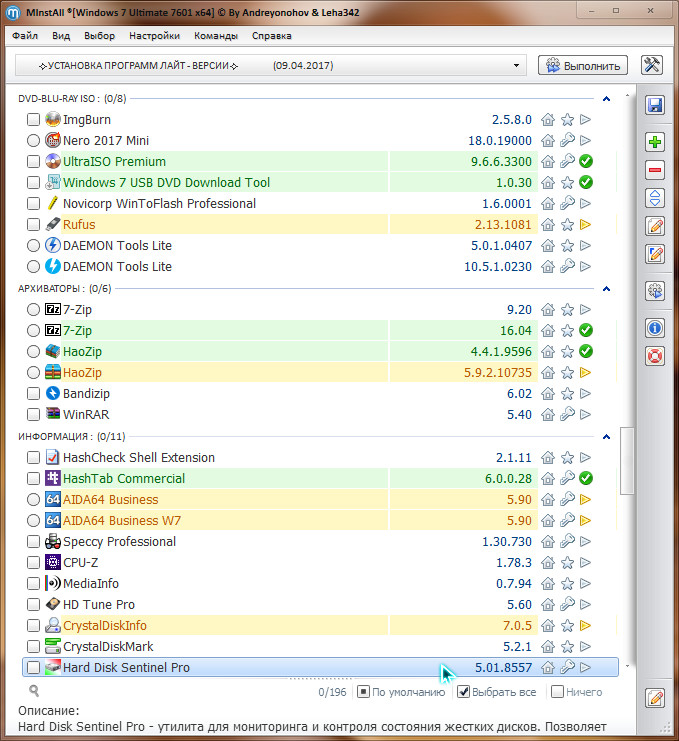
Task: Click the vertical scrollbar thumb
Action: pos(627,461)
